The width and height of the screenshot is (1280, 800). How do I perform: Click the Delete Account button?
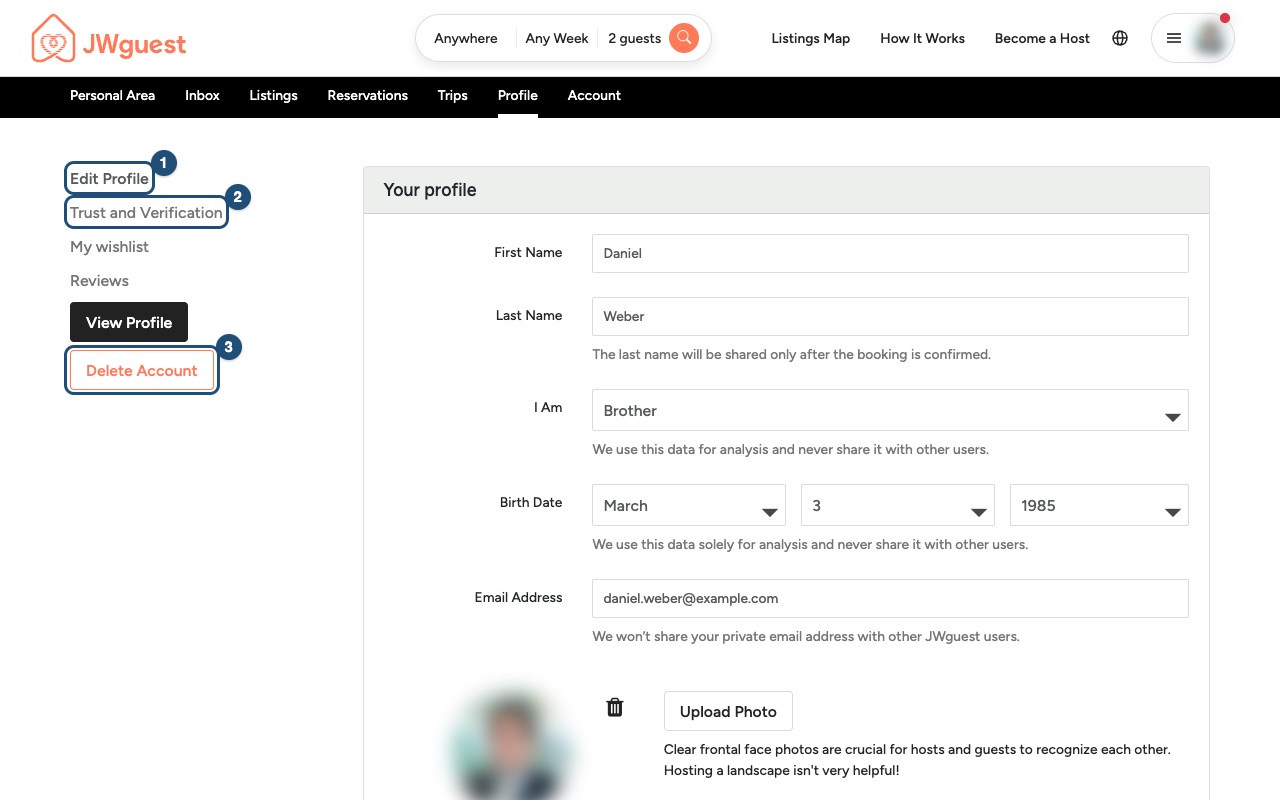click(x=142, y=370)
